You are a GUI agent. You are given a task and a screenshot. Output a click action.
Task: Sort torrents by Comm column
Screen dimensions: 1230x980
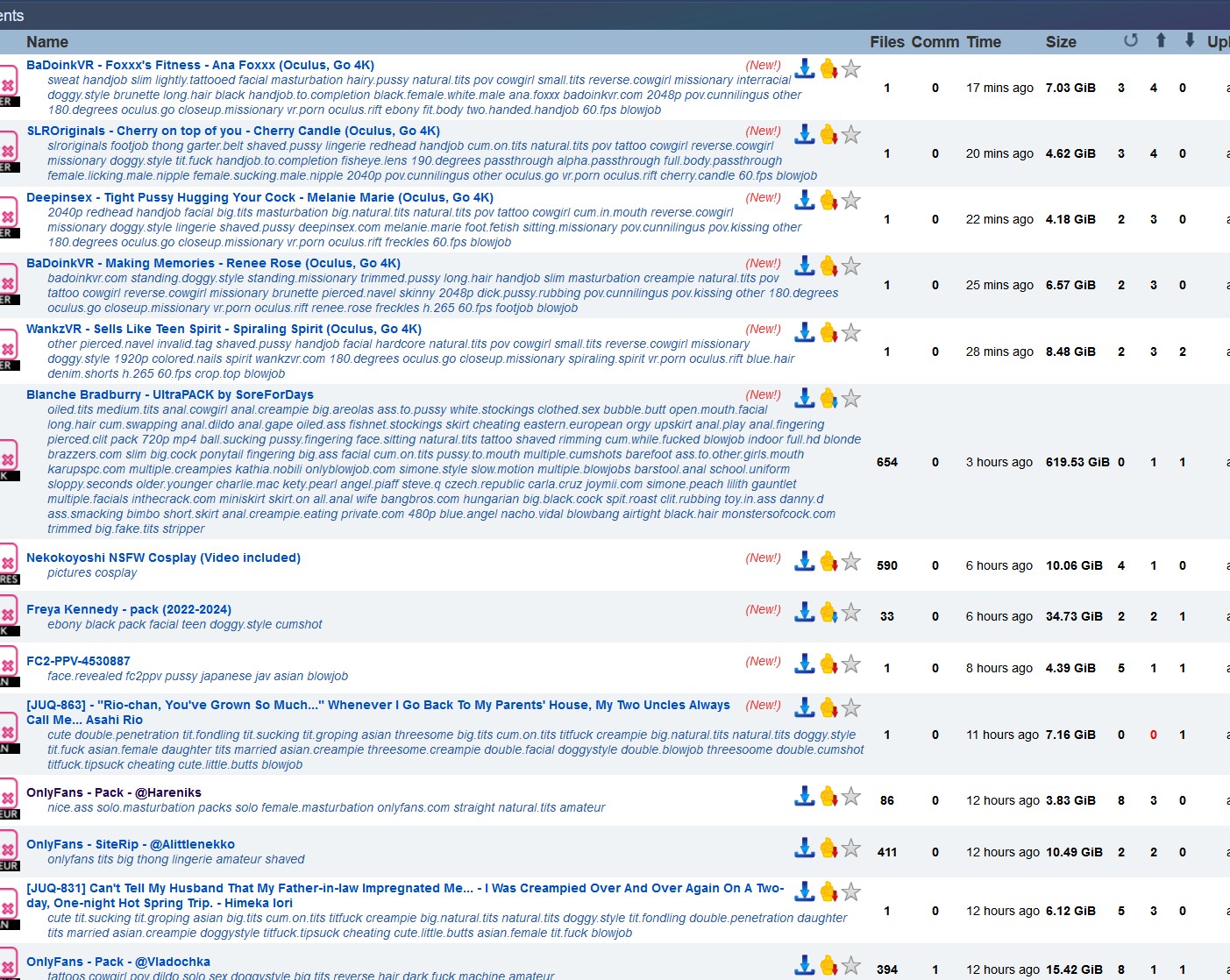point(935,42)
